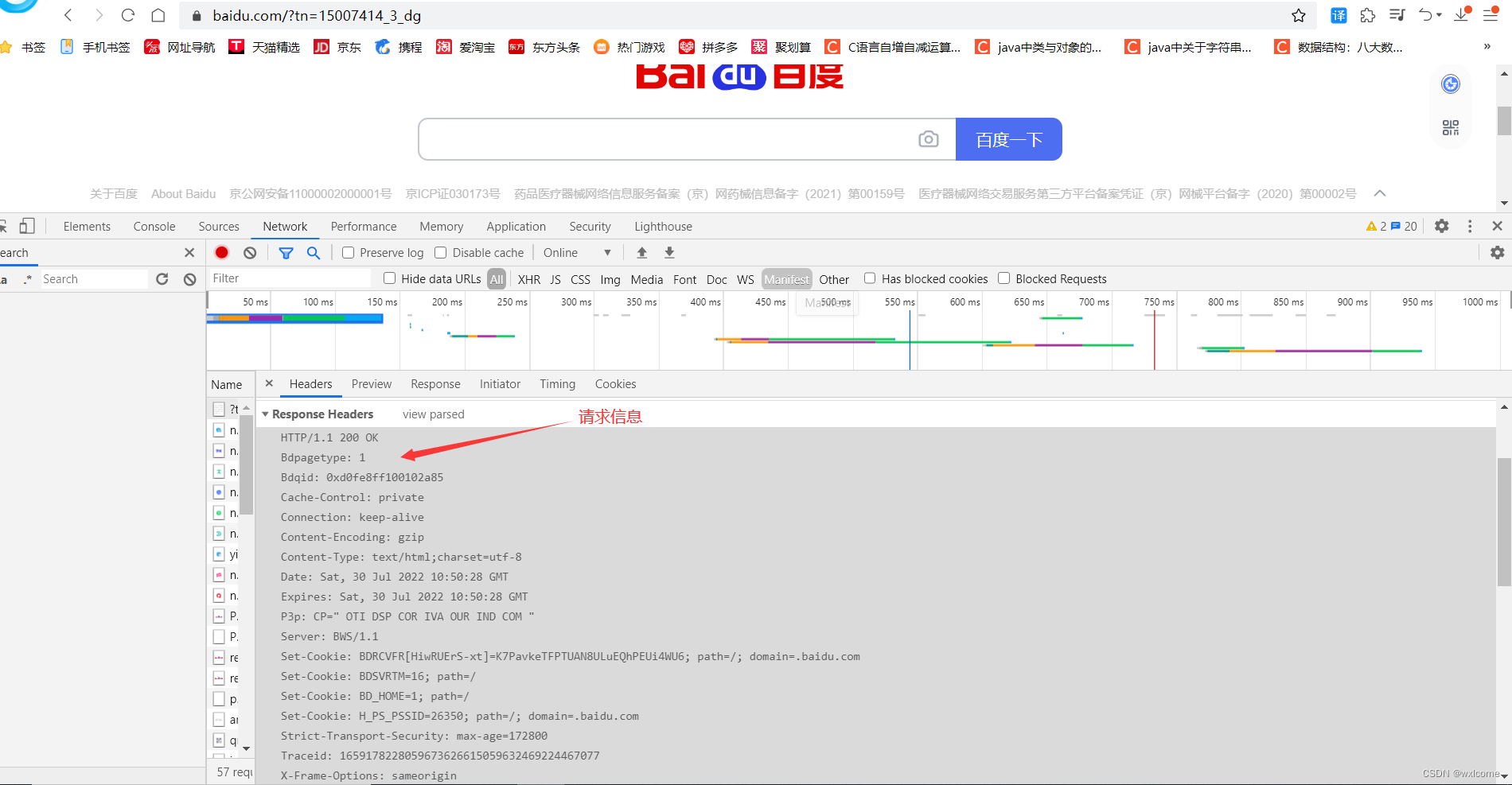Filter requests by XHR type
Image resolution: width=1512 pixels, height=785 pixels.
coord(528,279)
